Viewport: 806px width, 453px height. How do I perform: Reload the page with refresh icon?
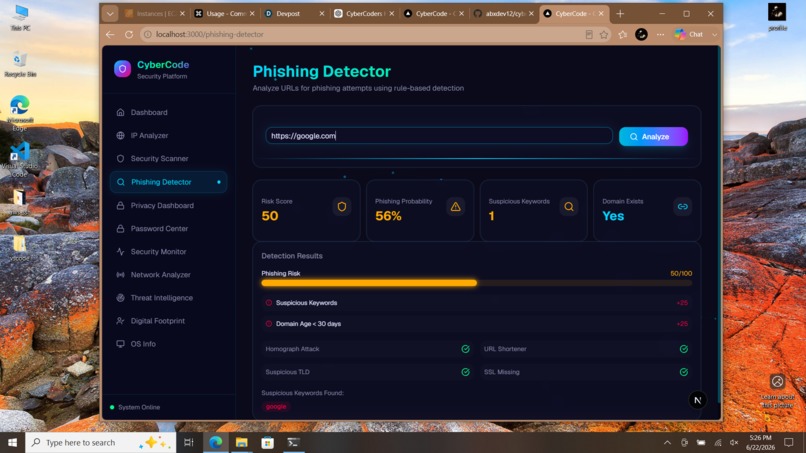pos(129,34)
